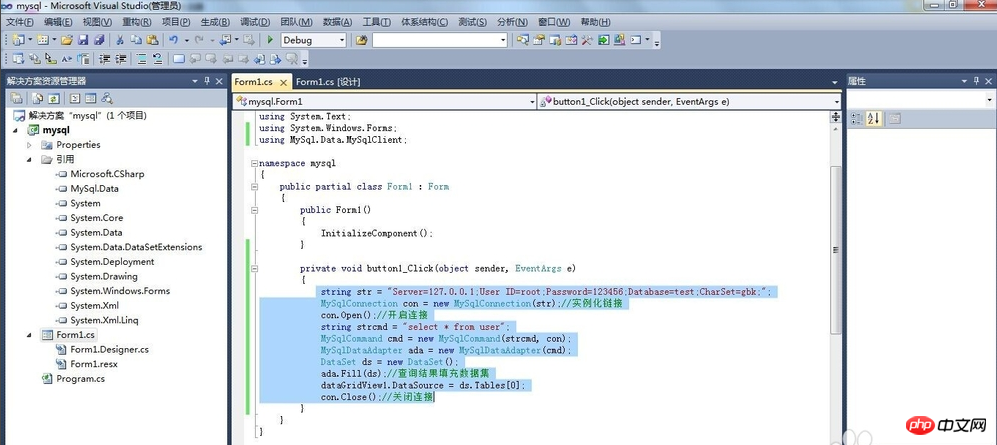997x445 pixels.
Task: Click the code editor vertical scrollbar
Action: (836, 248)
